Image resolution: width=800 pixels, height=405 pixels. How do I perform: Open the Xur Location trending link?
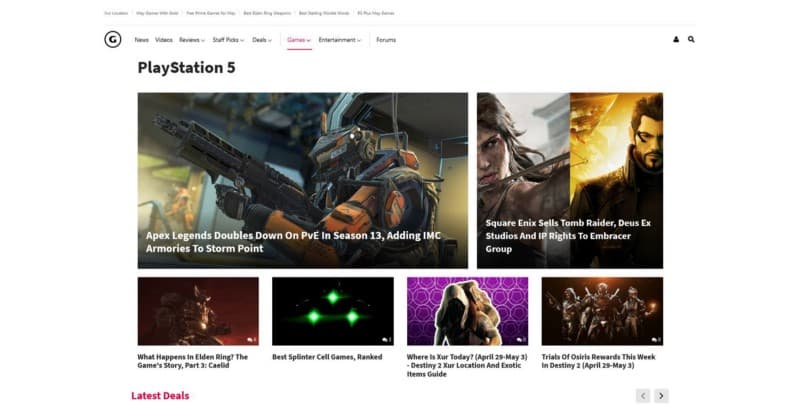point(116,13)
